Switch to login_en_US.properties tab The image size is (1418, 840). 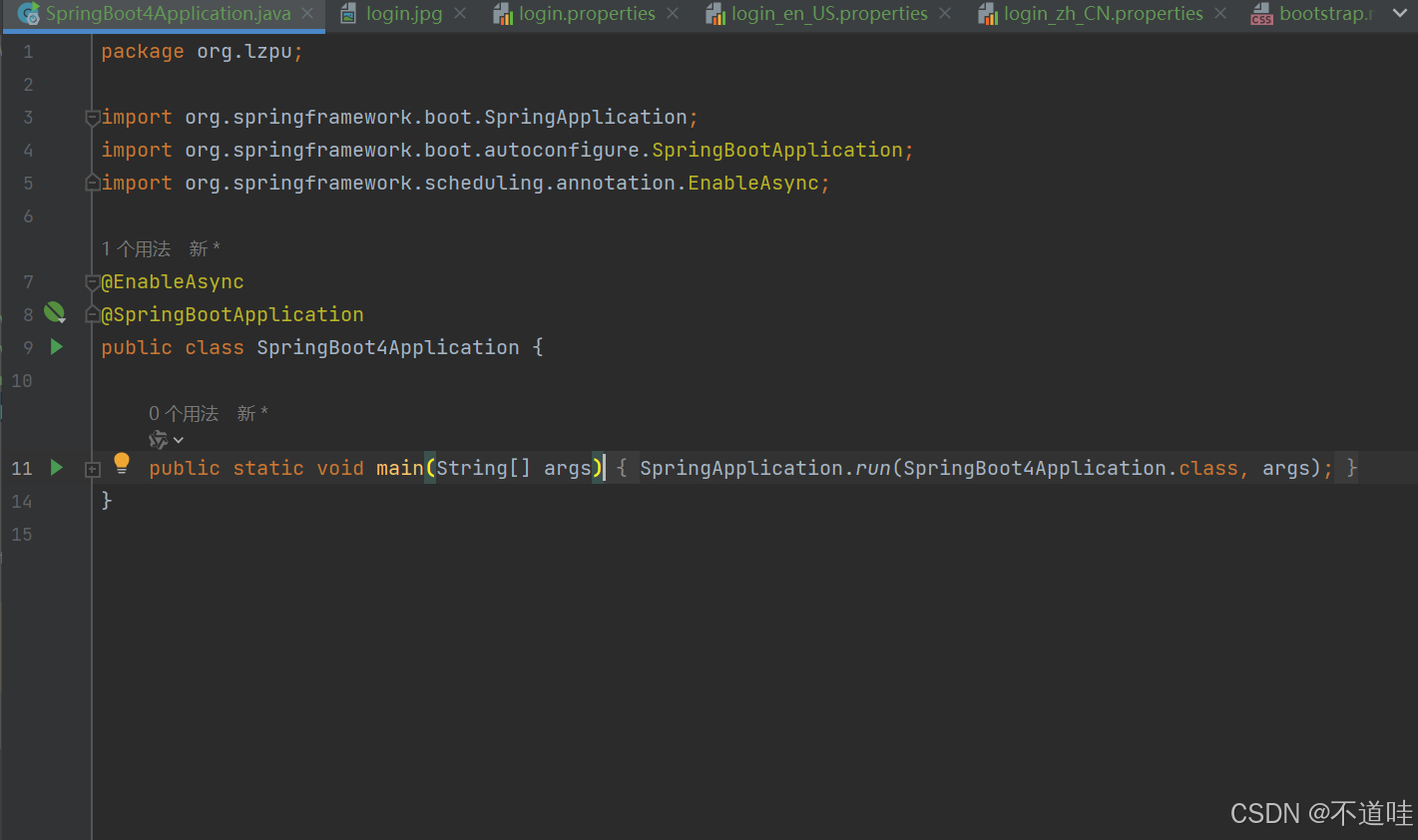[829, 14]
